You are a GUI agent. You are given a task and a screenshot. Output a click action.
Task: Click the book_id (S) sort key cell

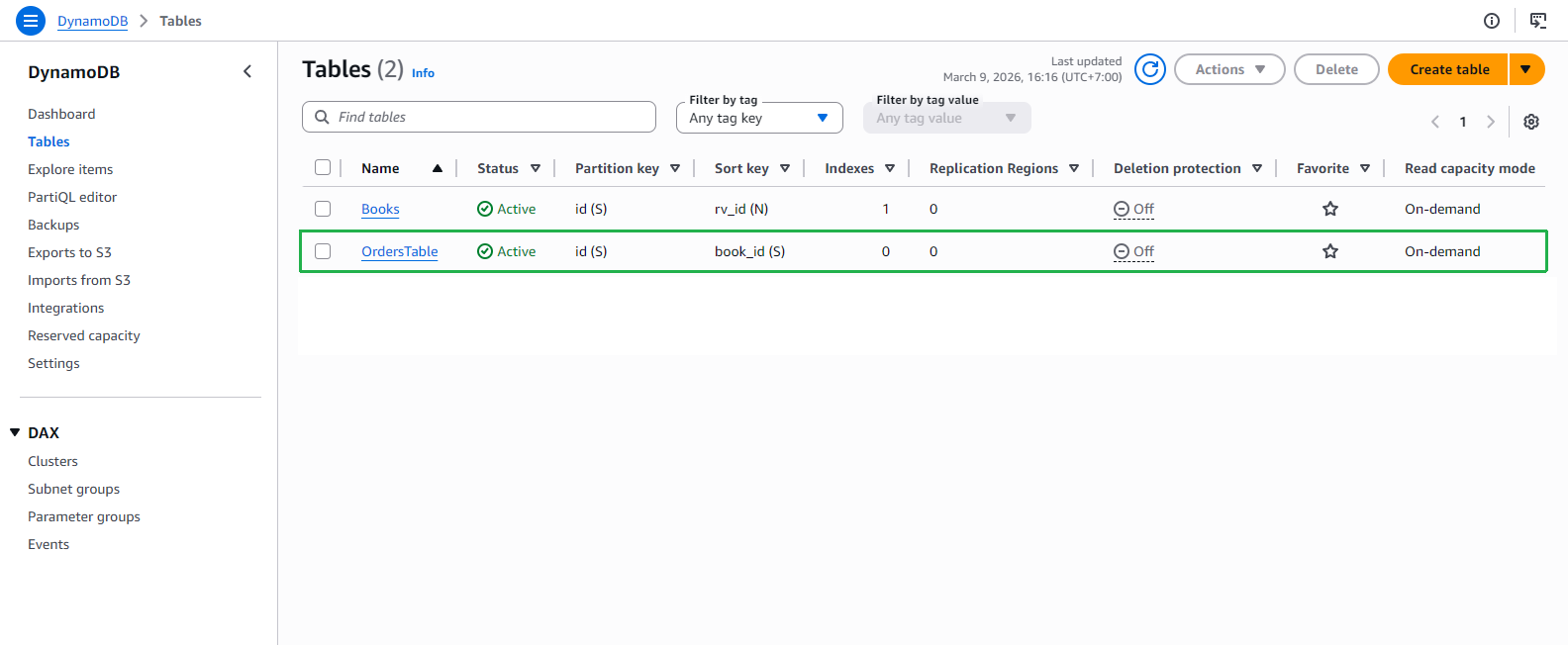tap(749, 251)
